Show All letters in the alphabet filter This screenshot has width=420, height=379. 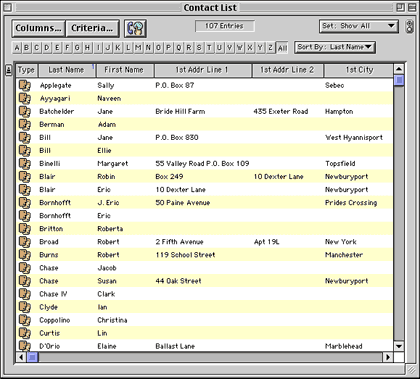282,48
